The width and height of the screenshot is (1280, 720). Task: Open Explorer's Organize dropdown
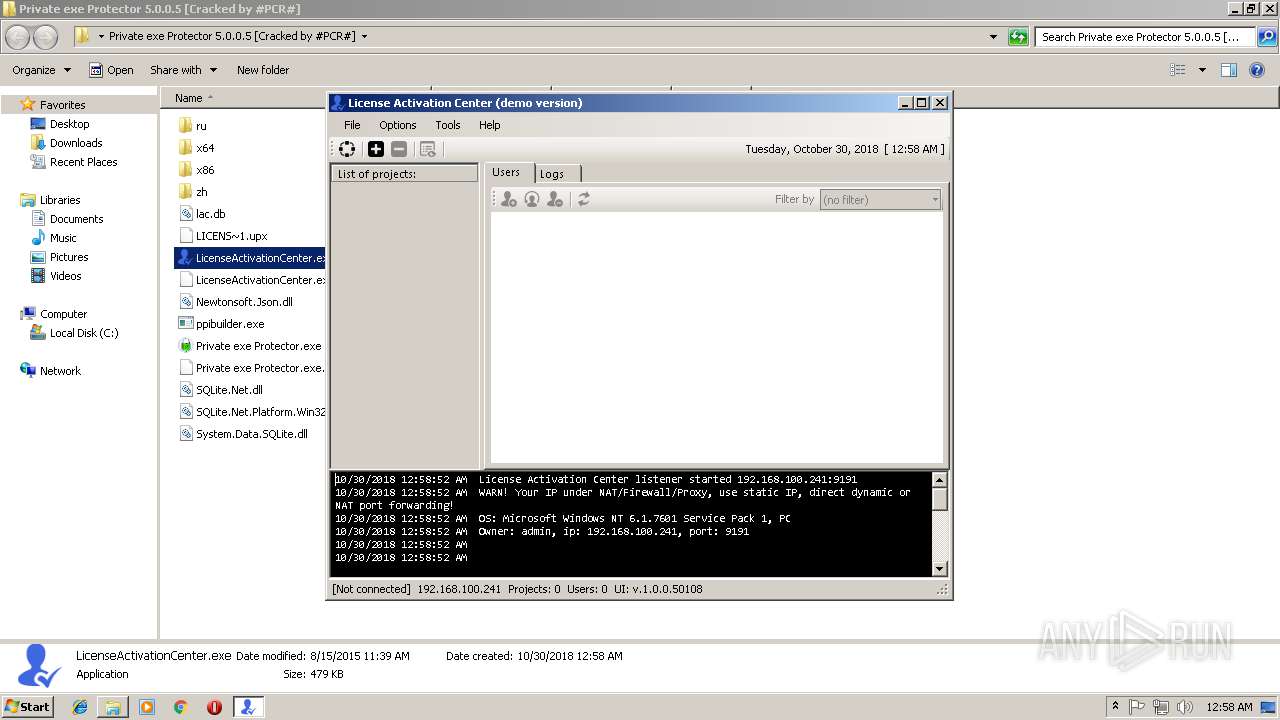[41, 70]
